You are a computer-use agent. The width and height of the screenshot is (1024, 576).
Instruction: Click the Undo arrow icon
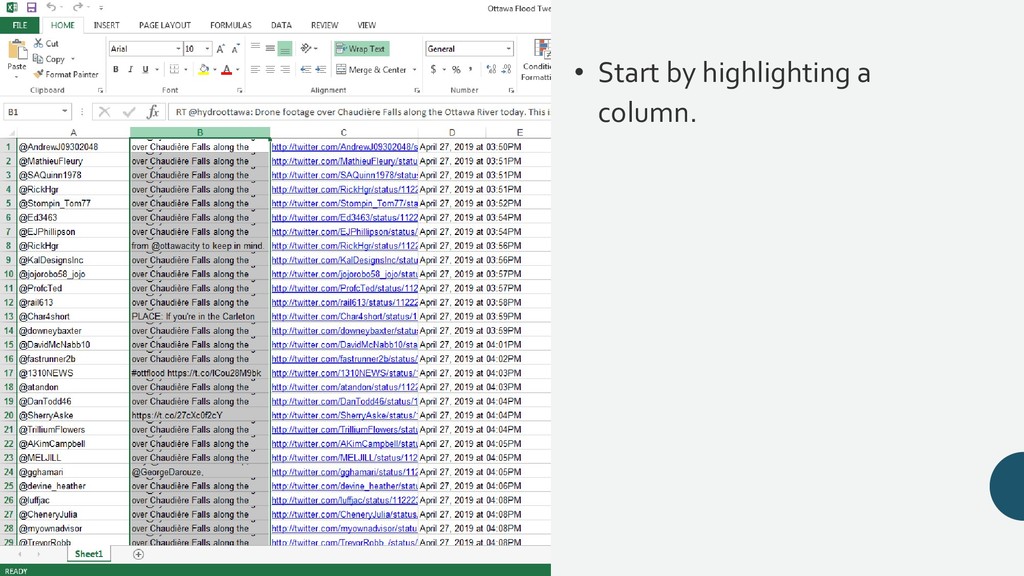[x=51, y=8]
